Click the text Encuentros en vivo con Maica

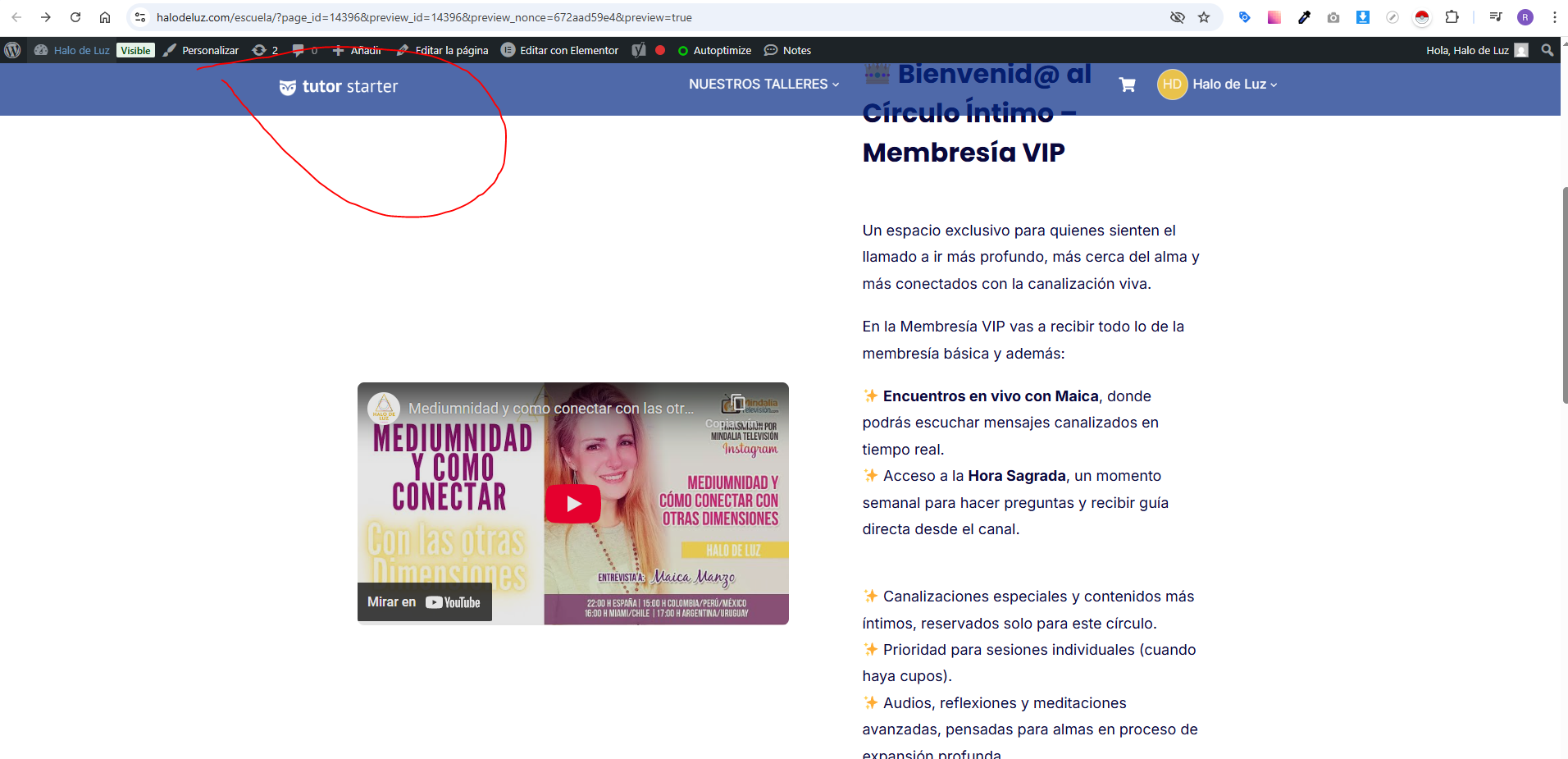(x=991, y=396)
